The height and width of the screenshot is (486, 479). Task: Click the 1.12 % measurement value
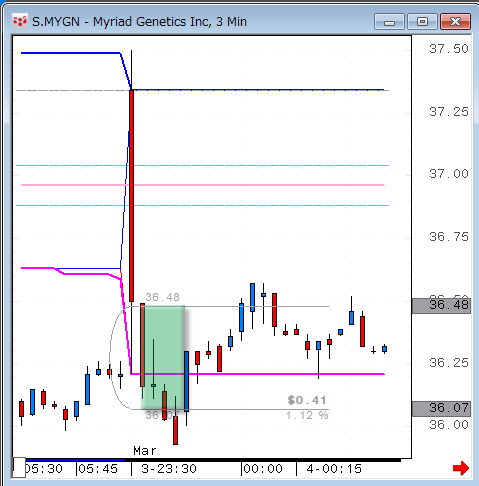307,415
